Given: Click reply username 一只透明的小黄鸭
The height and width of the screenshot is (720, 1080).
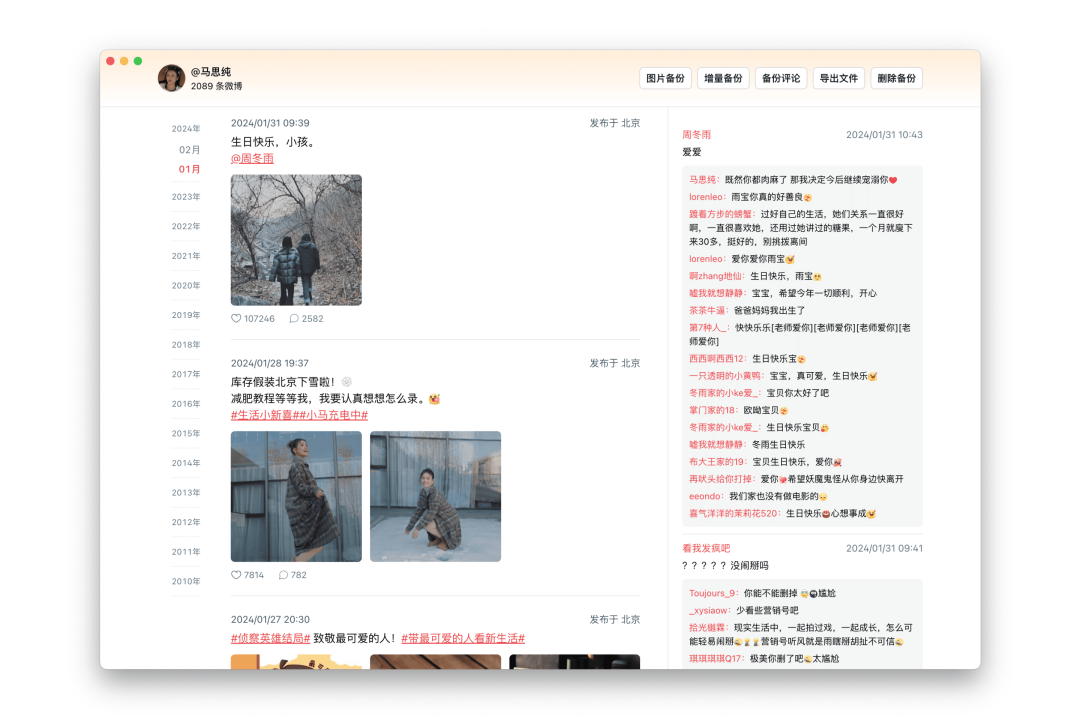Looking at the screenshot, I should pyautogui.click(x=725, y=376).
